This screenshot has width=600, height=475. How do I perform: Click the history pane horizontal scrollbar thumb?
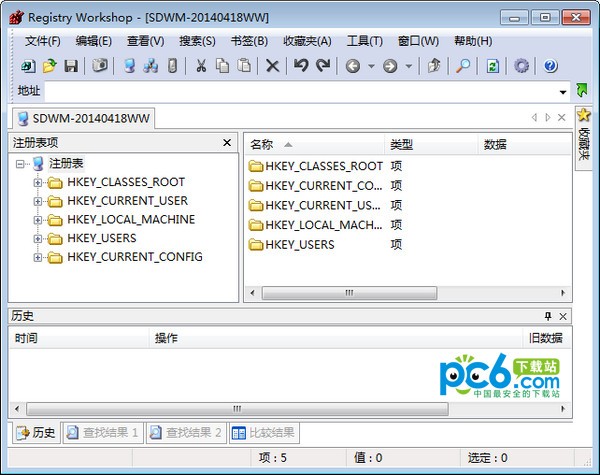237,408
